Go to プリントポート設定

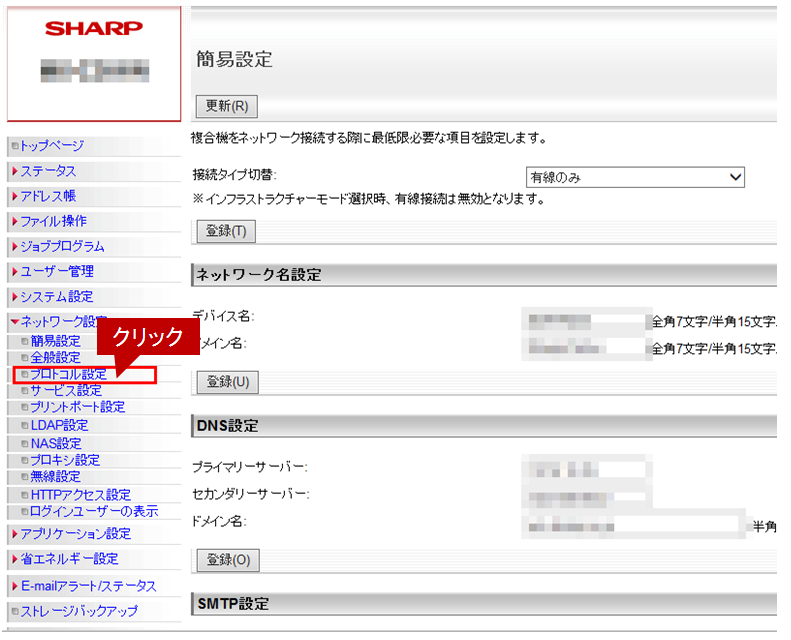[x=77, y=407]
